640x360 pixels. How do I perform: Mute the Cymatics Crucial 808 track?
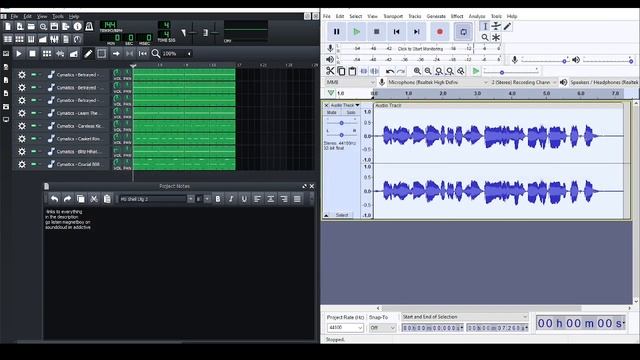[x=34, y=164]
